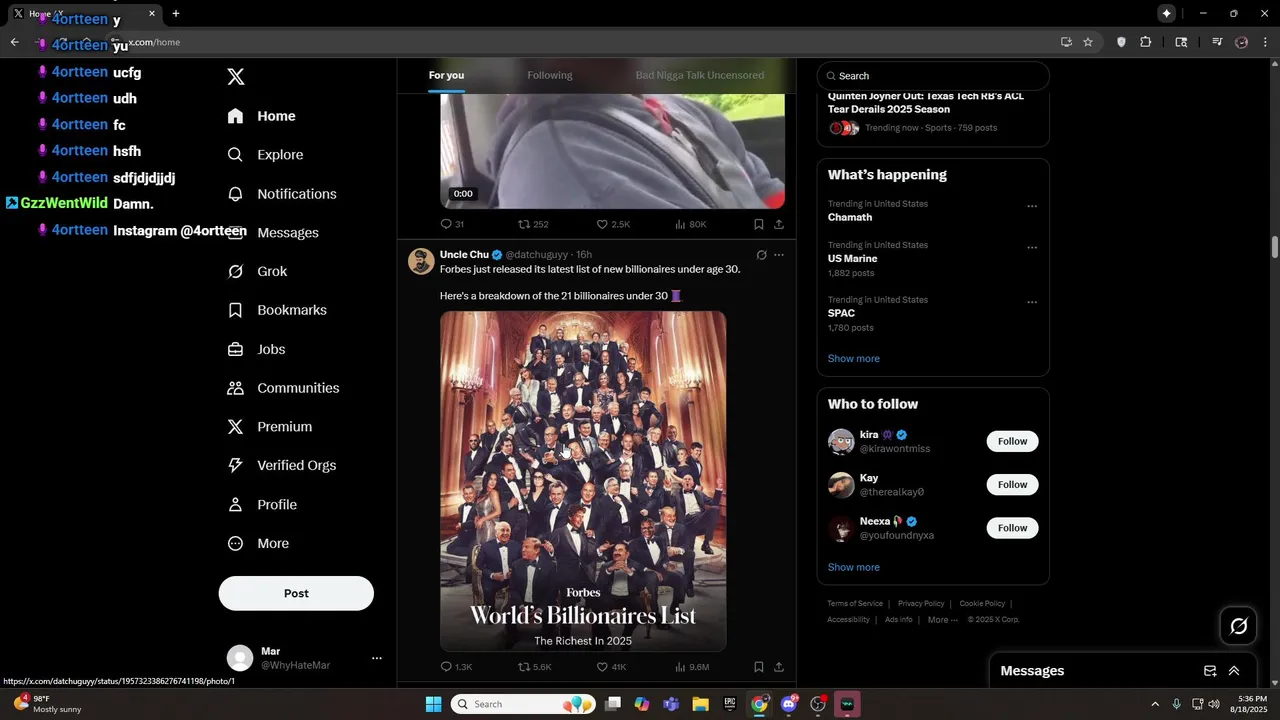This screenshot has width=1280, height=720.
Task: Open the Terms of Service link
Action: (855, 604)
